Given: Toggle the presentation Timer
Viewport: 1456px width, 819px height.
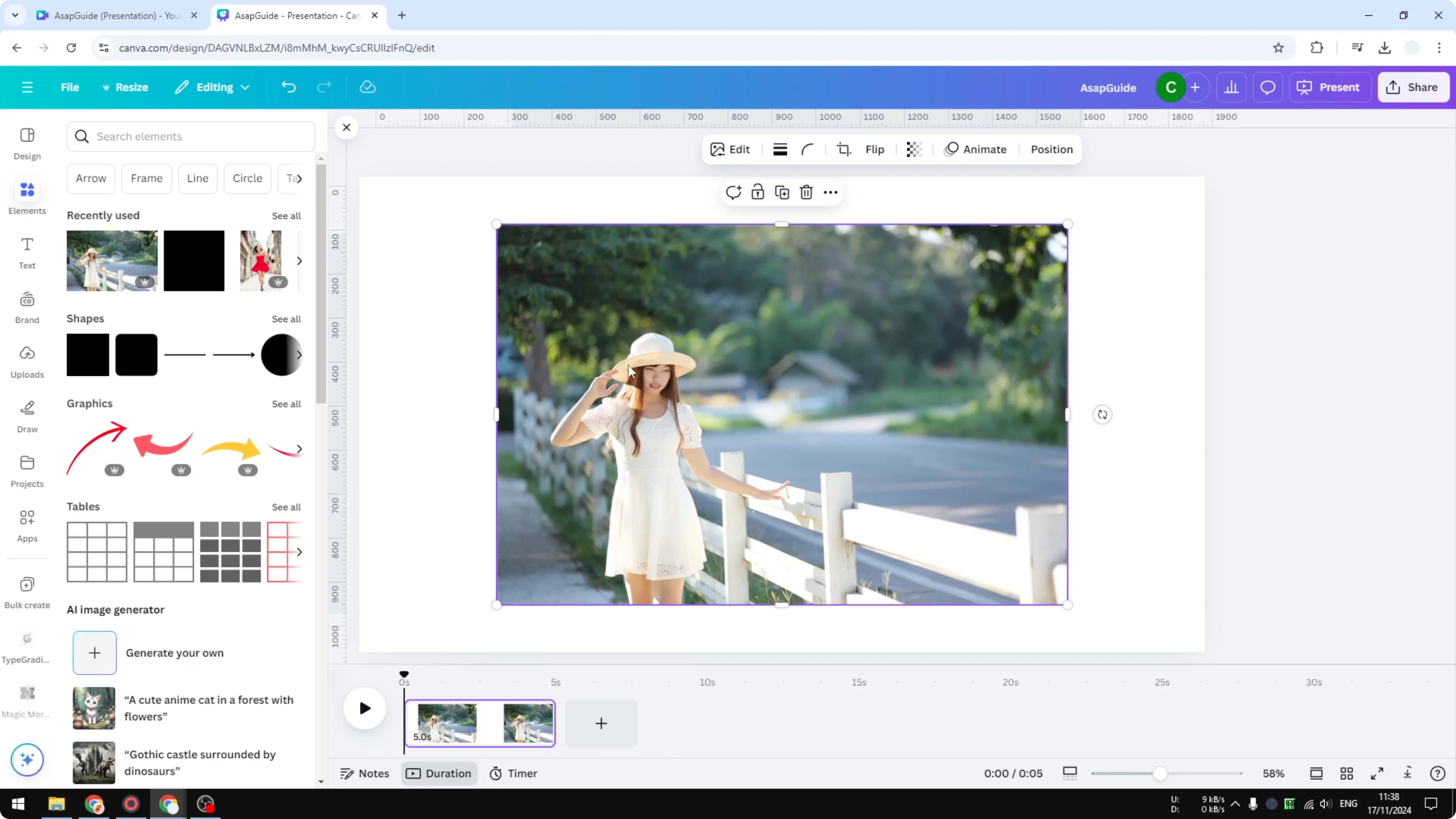Looking at the screenshot, I should point(513,773).
